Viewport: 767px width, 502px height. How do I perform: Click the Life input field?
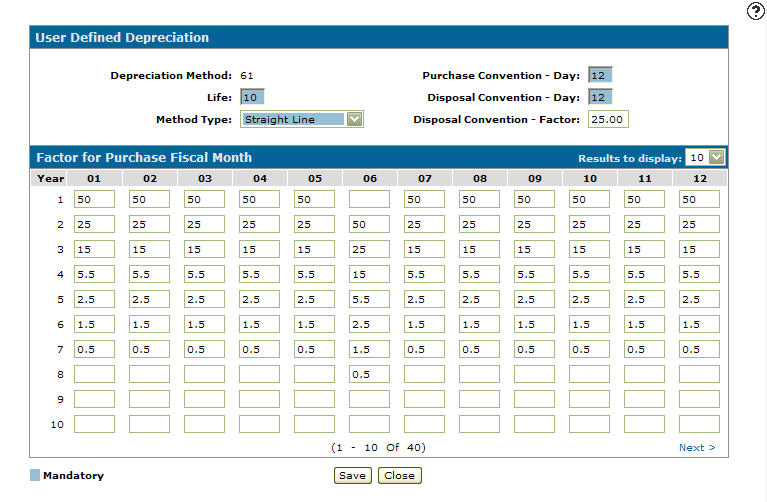point(252,97)
